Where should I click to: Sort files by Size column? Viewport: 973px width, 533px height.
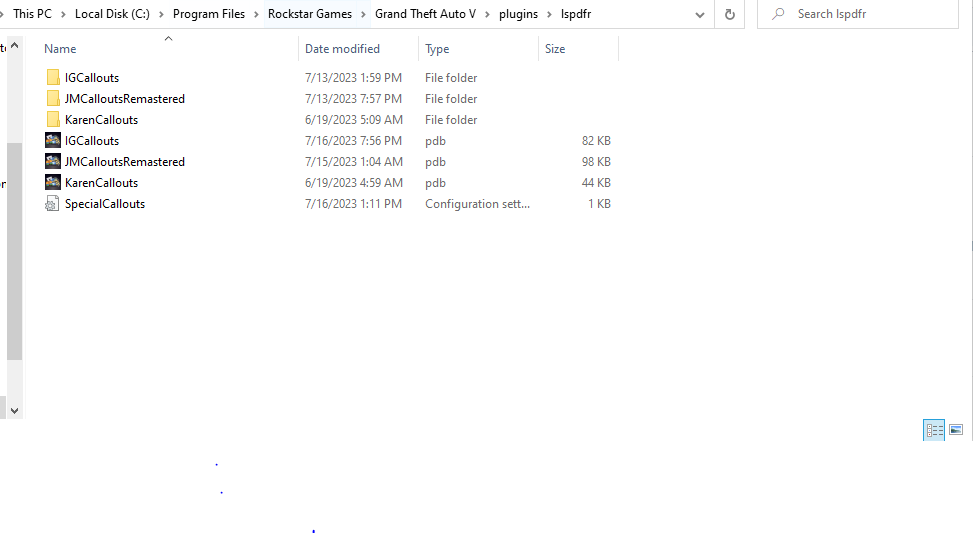click(x=555, y=49)
